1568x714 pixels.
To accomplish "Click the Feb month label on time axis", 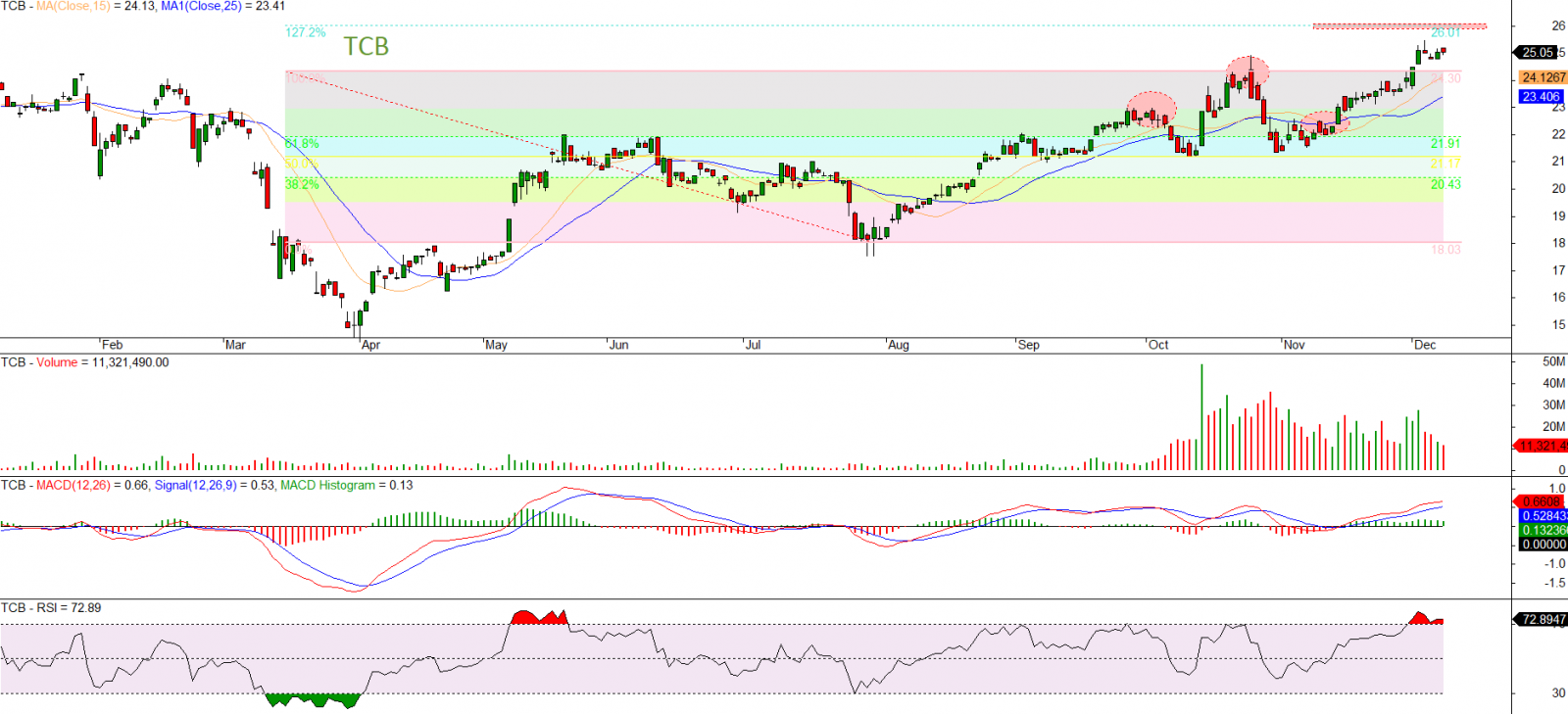I will (x=113, y=345).
